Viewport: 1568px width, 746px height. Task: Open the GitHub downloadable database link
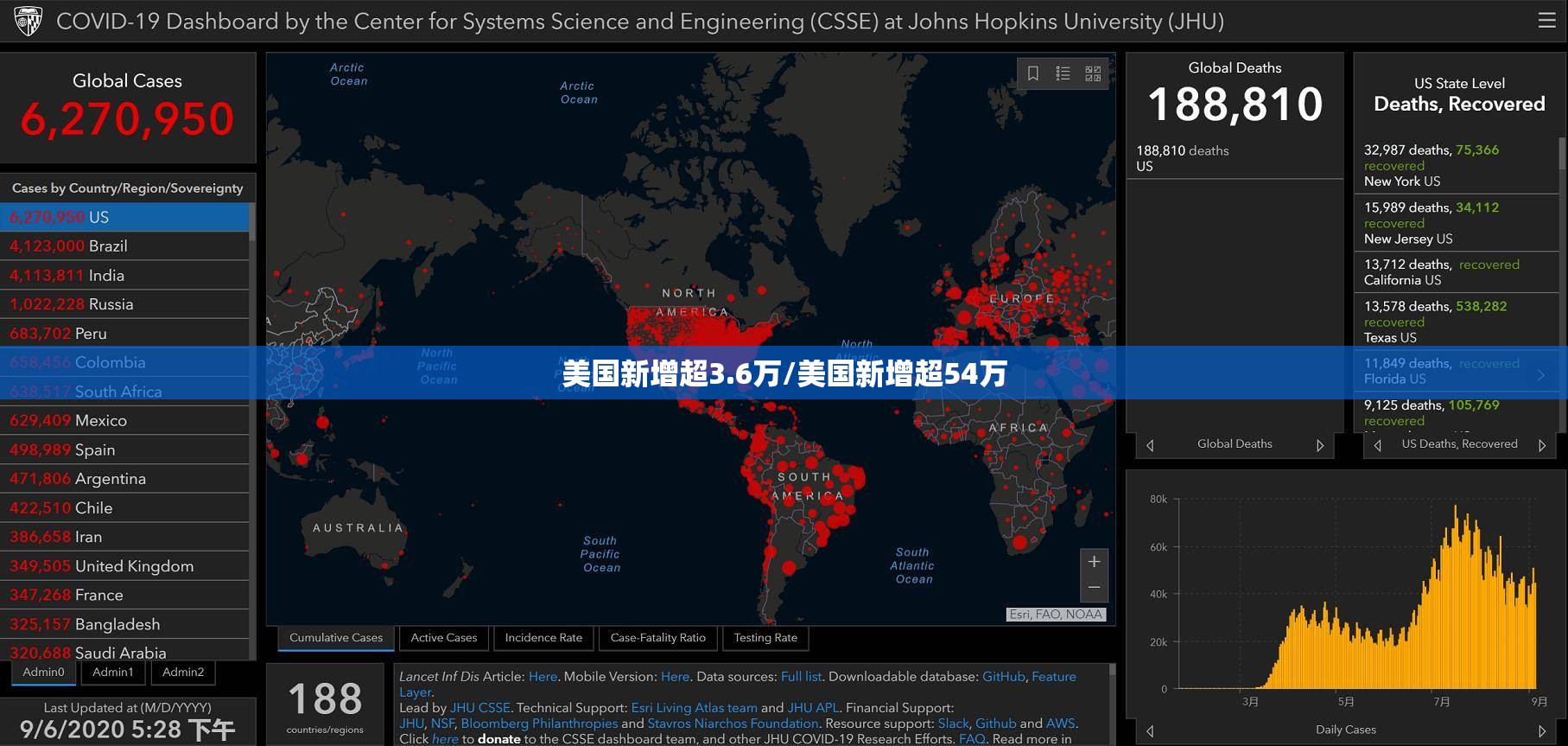pyautogui.click(x=1003, y=677)
